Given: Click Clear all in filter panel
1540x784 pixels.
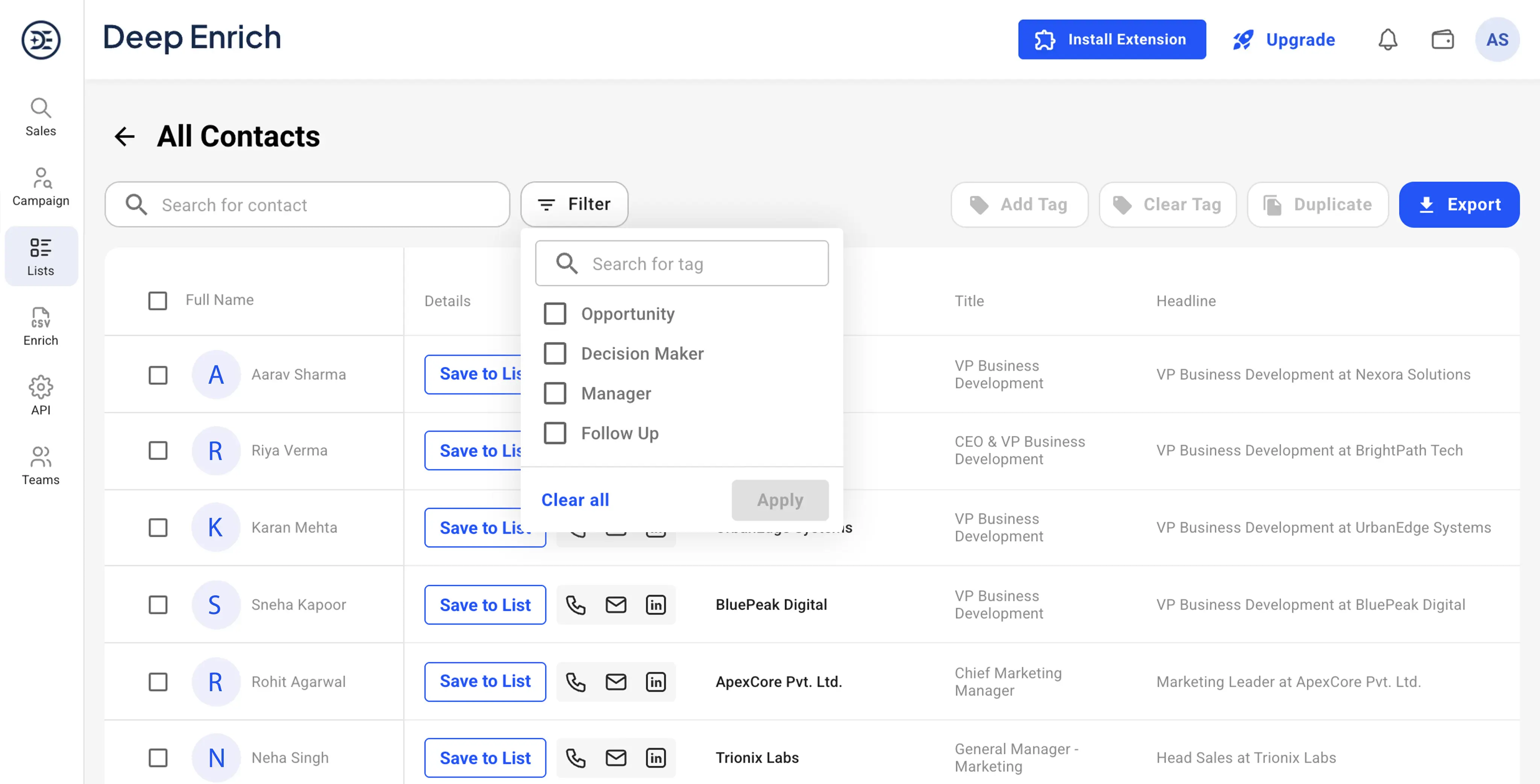Looking at the screenshot, I should (x=574, y=499).
